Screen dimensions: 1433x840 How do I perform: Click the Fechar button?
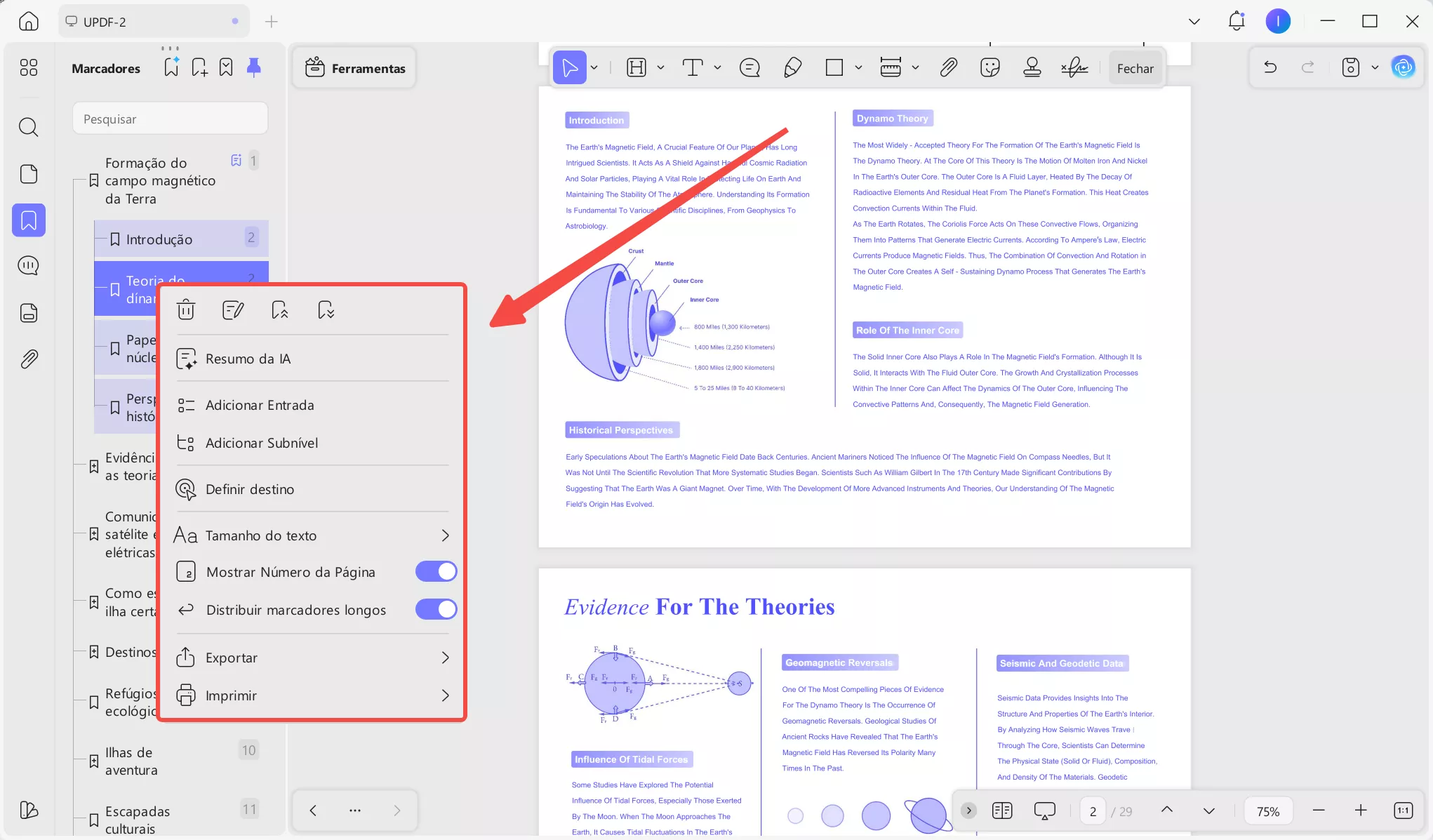tap(1135, 68)
